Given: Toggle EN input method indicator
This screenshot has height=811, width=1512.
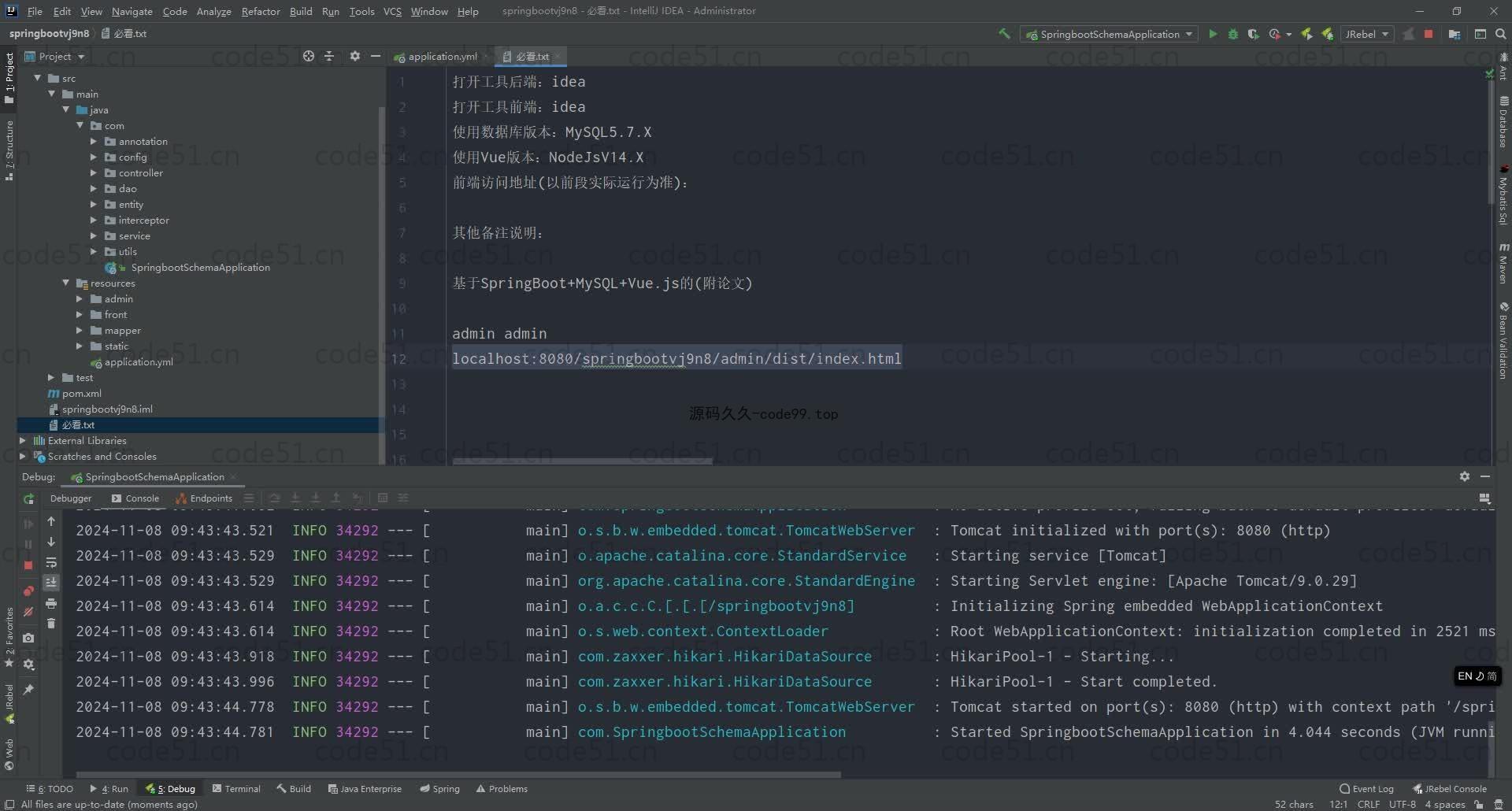Looking at the screenshot, I should click(1477, 676).
